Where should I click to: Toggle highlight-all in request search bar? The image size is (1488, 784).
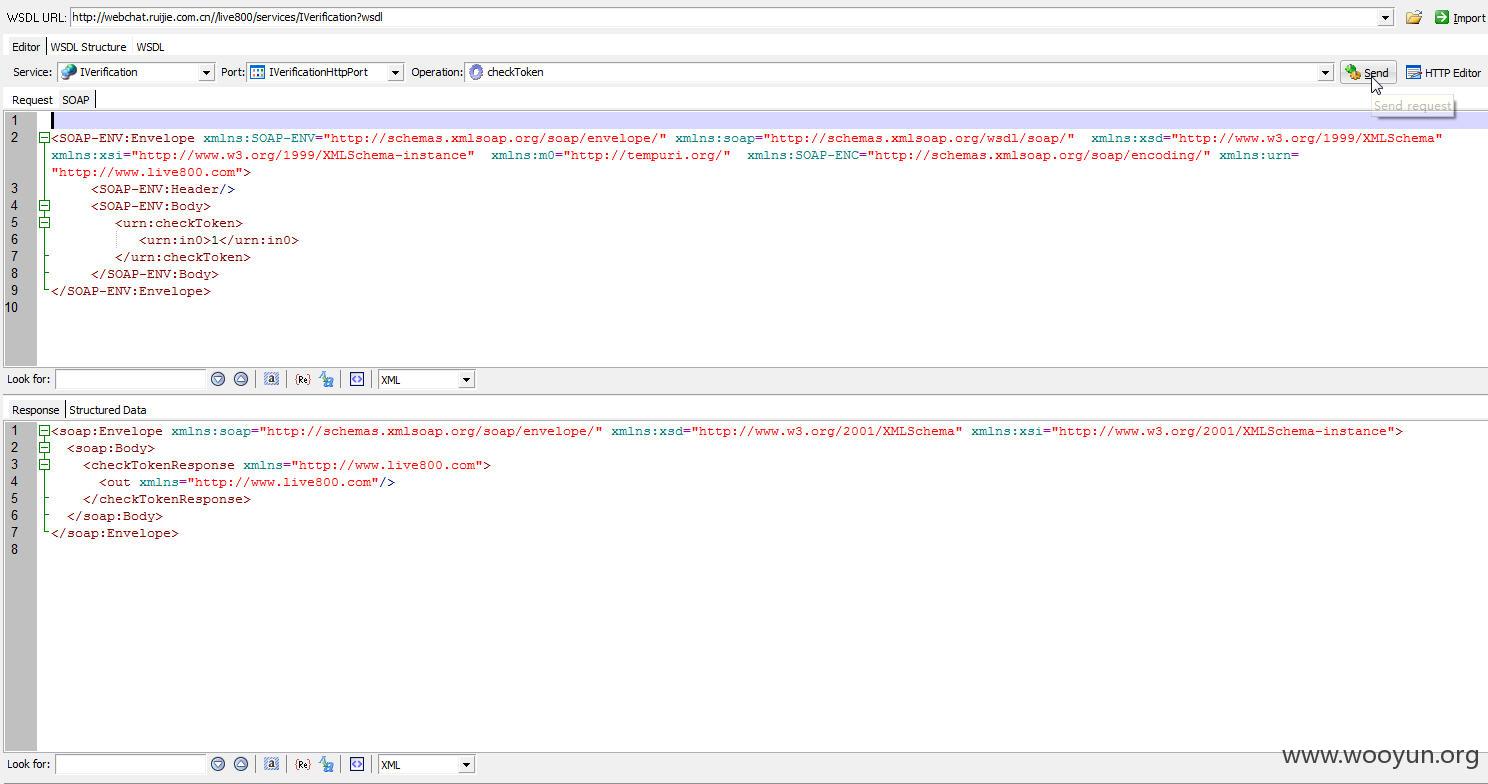coord(271,379)
